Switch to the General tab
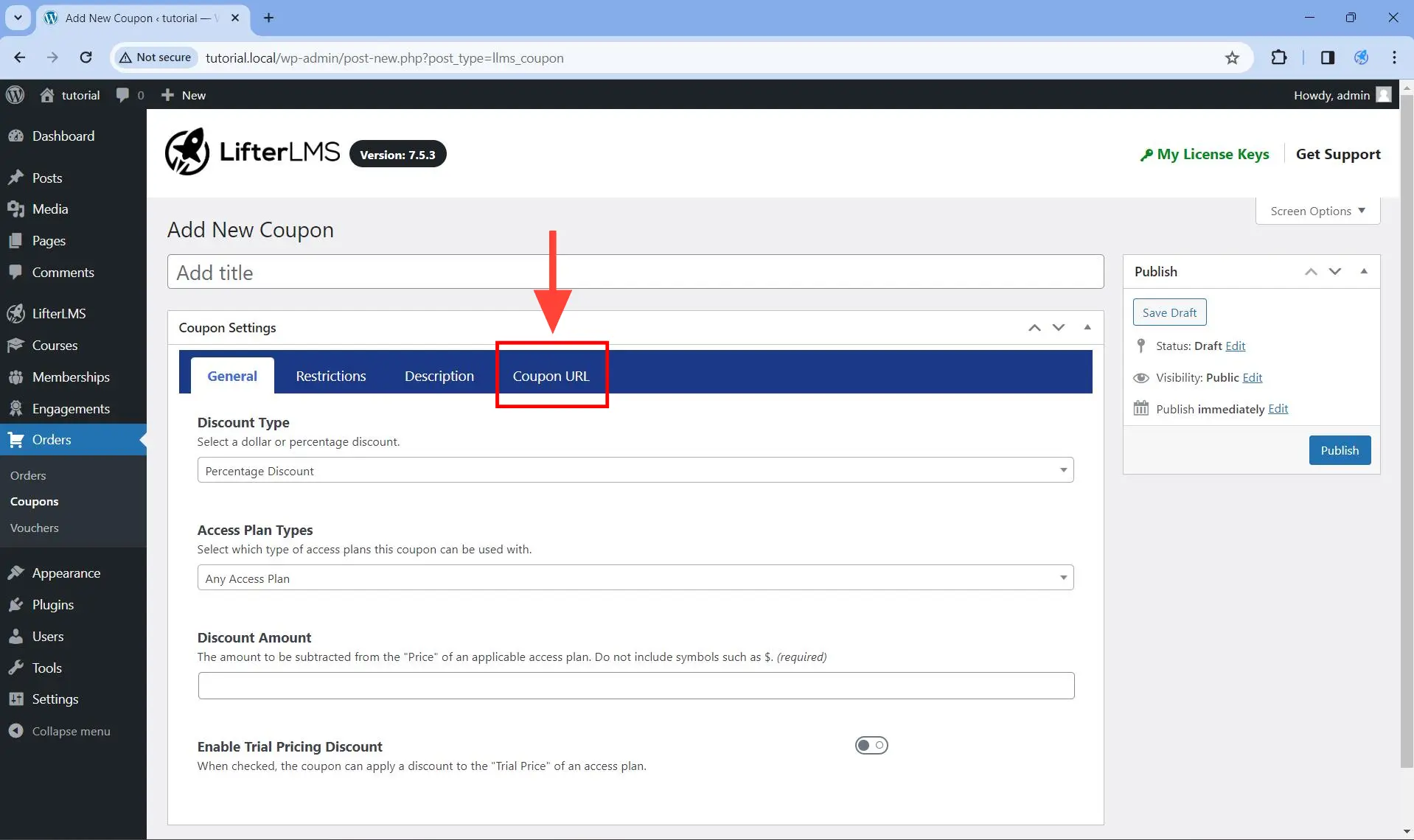The image size is (1414, 840). (232, 376)
